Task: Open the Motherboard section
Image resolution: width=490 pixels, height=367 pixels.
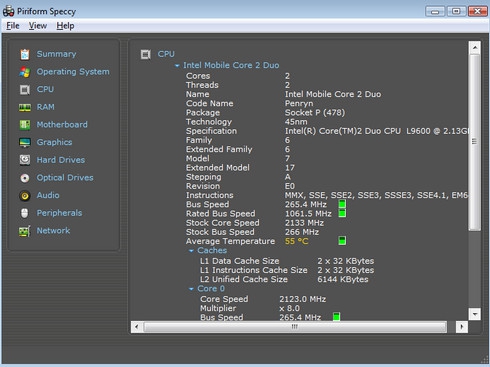Action: (x=62, y=125)
